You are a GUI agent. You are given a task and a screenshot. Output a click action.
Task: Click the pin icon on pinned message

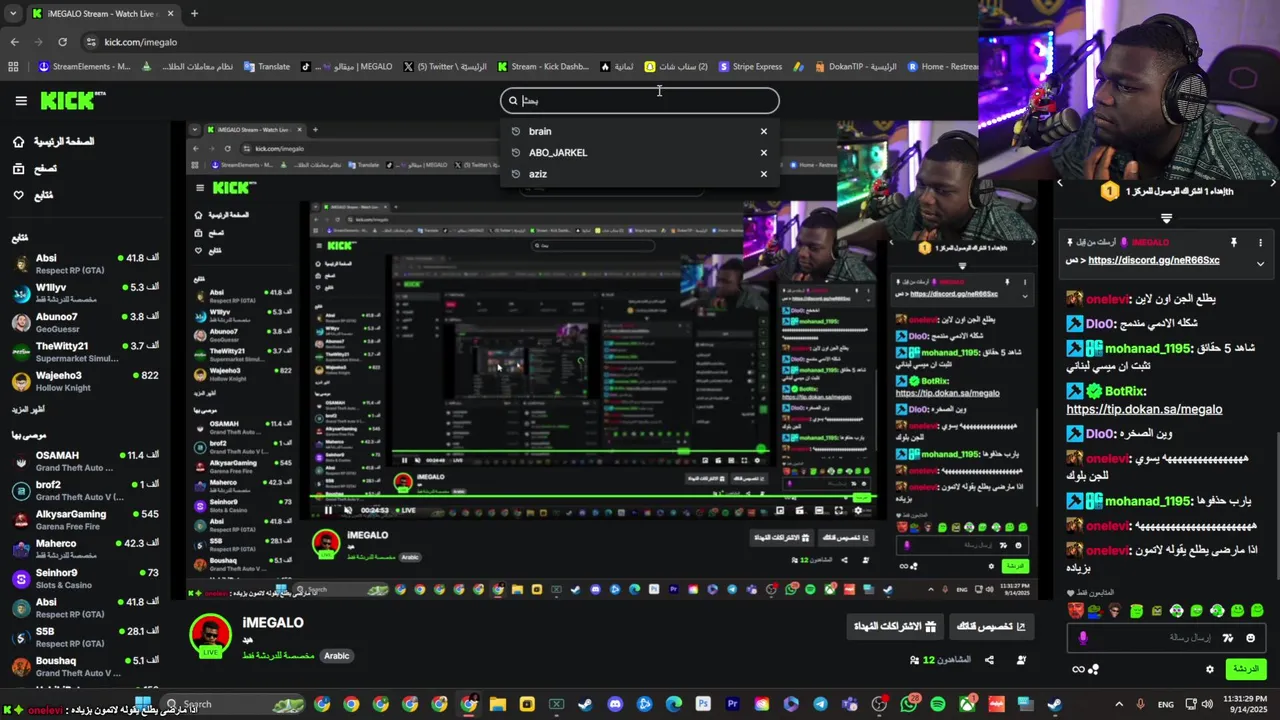pyautogui.click(x=1233, y=242)
